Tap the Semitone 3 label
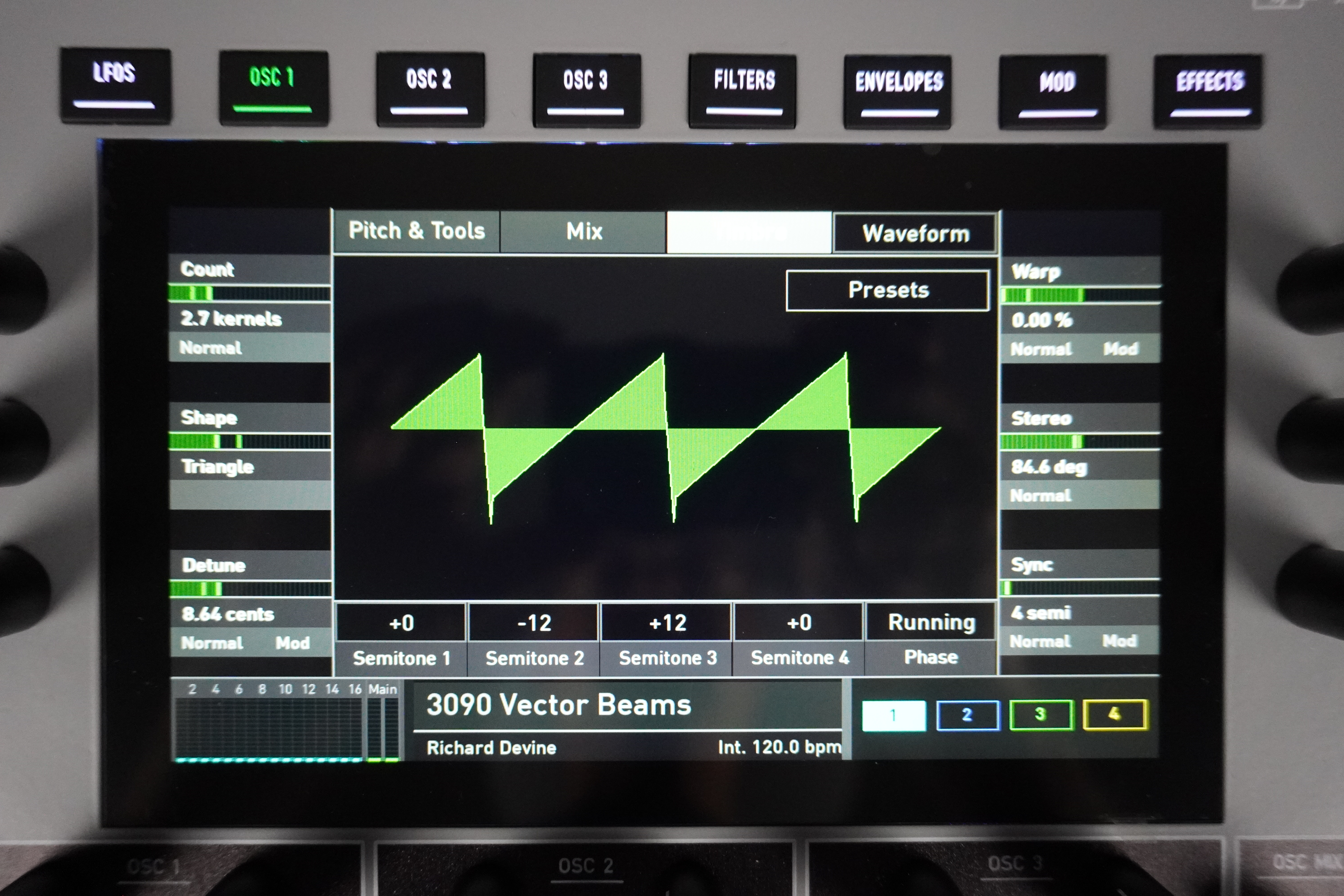Viewport: 1344px width, 896px height. pyautogui.click(x=668, y=658)
